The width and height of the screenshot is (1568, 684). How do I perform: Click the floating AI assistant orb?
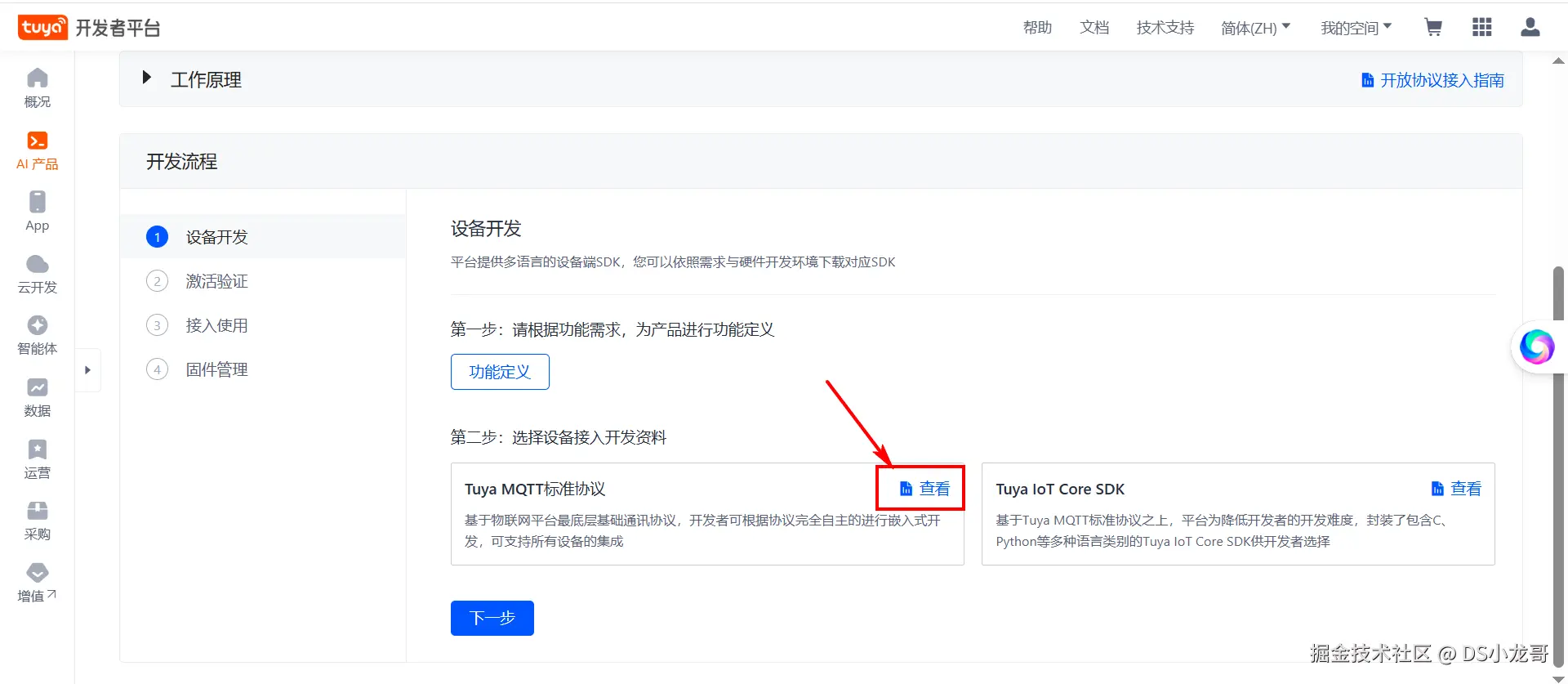(x=1537, y=346)
